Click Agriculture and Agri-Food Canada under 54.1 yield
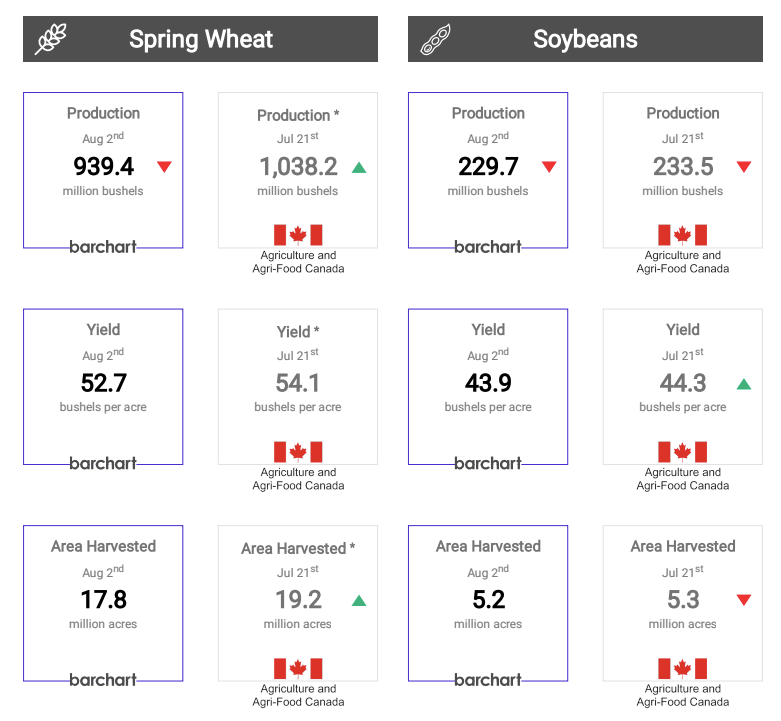Image resolution: width=781 pixels, height=721 pixels. pyautogui.click(x=298, y=479)
